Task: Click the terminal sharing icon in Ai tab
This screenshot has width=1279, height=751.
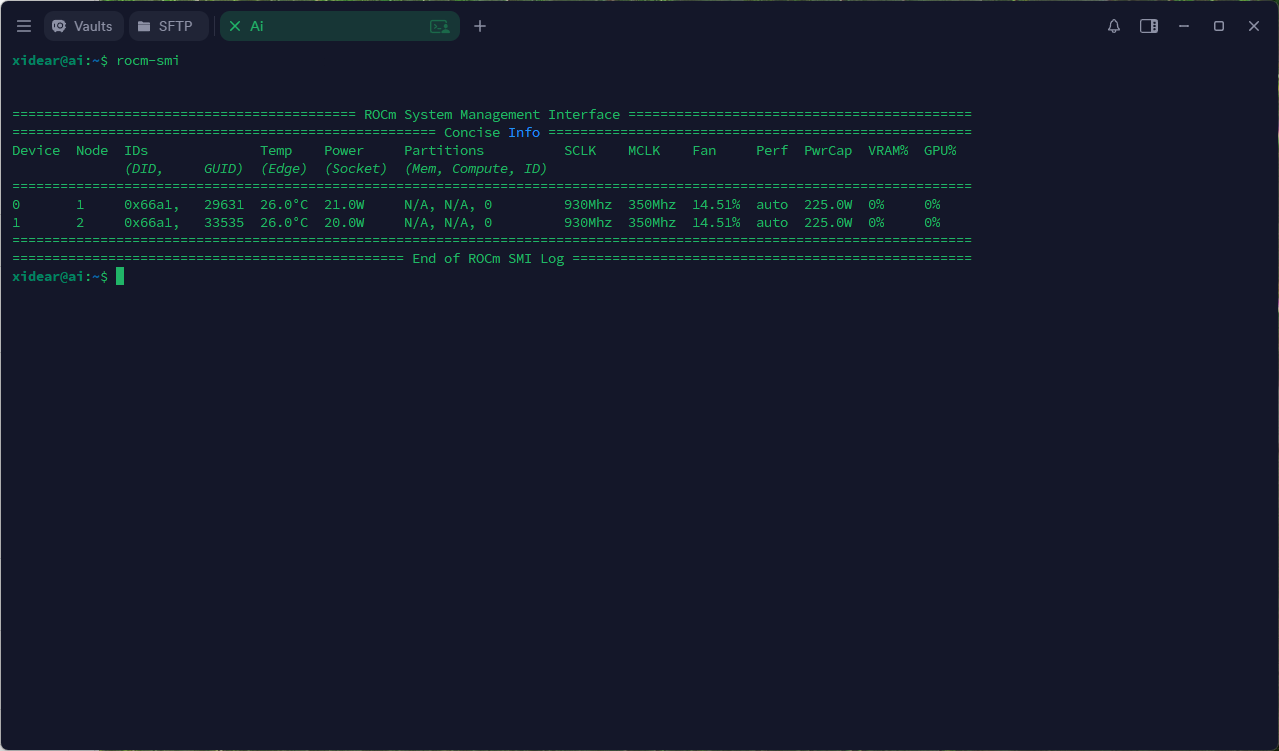Action: [439, 27]
